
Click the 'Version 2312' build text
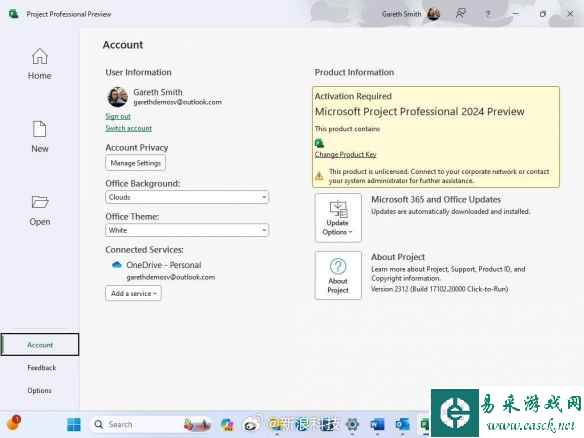click(x=439, y=289)
